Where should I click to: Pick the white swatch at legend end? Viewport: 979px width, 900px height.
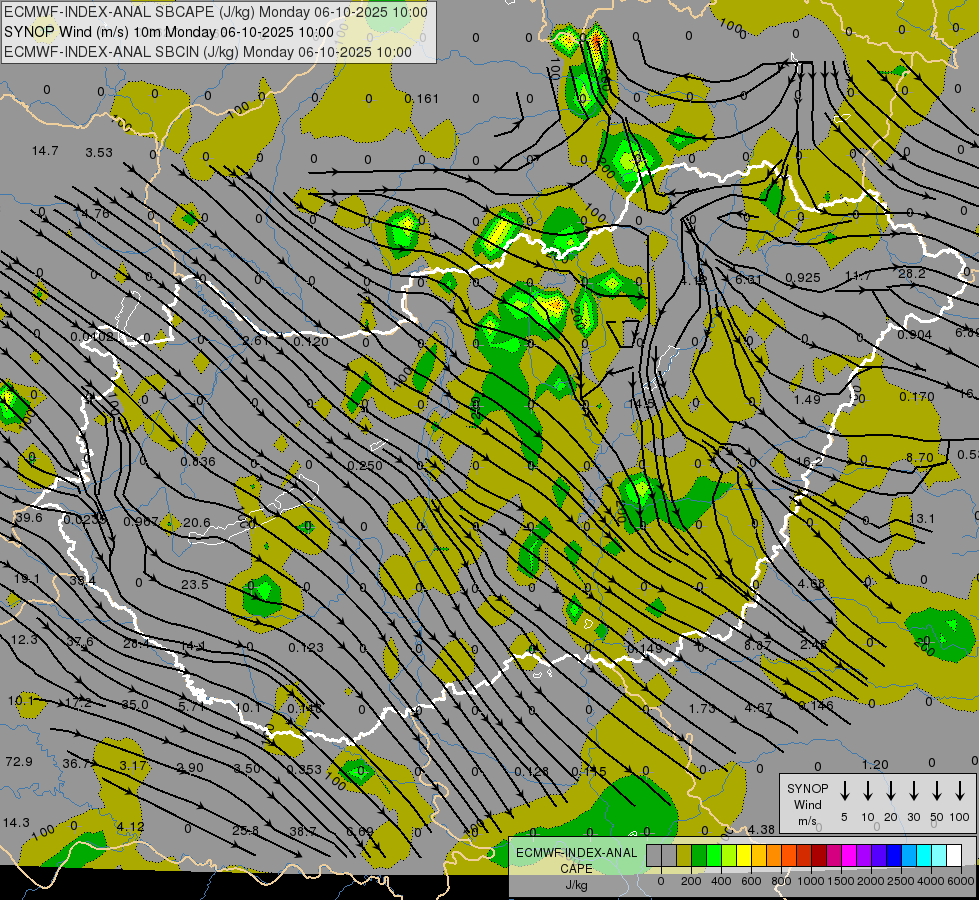coord(953,855)
